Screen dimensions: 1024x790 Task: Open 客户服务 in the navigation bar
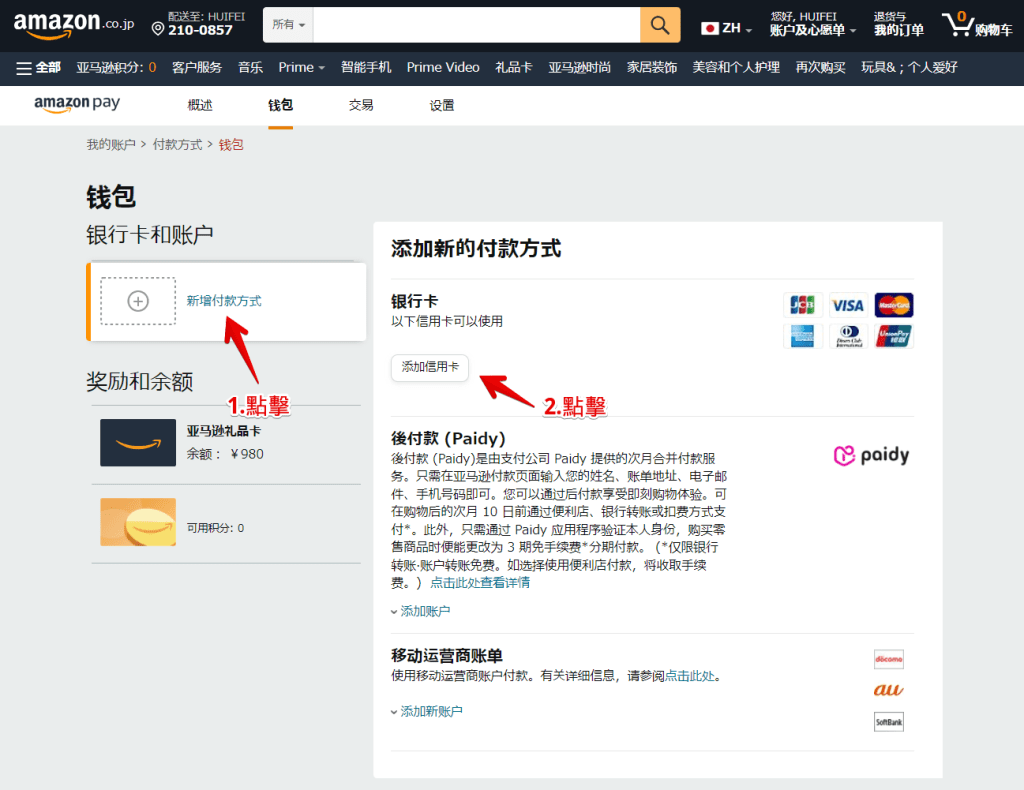coord(197,67)
